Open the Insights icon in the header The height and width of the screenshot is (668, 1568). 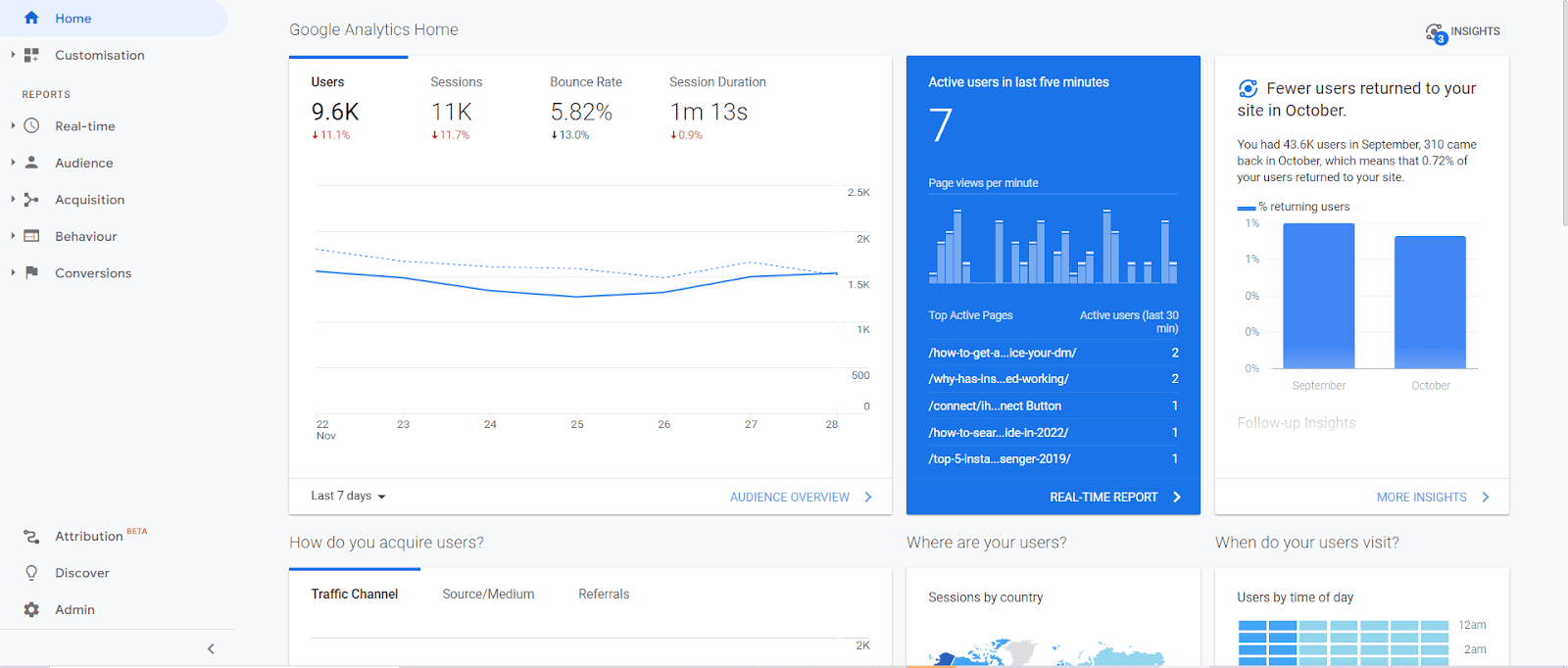pyautogui.click(x=1436, y=33)
